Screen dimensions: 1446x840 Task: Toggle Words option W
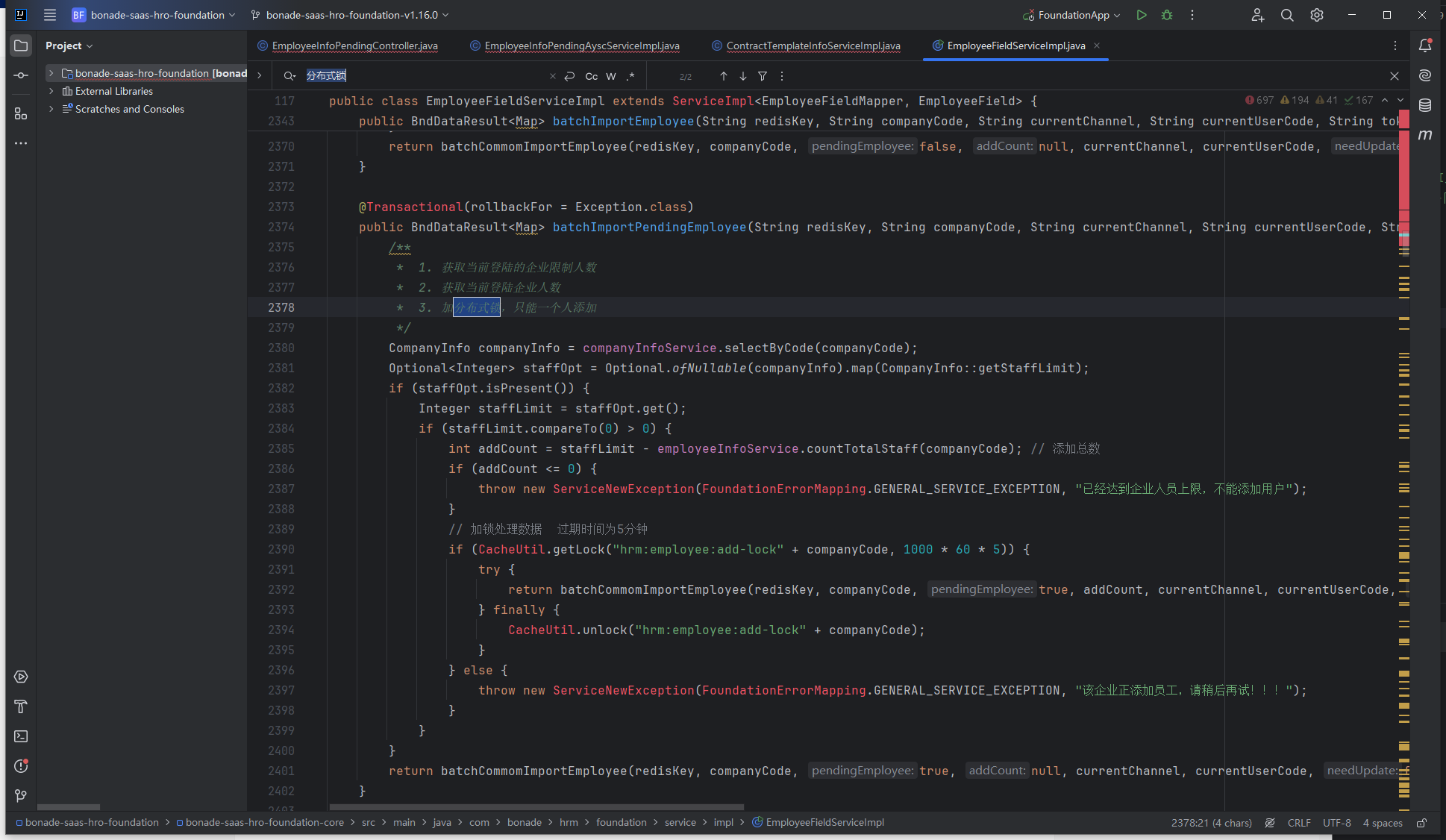611,76
